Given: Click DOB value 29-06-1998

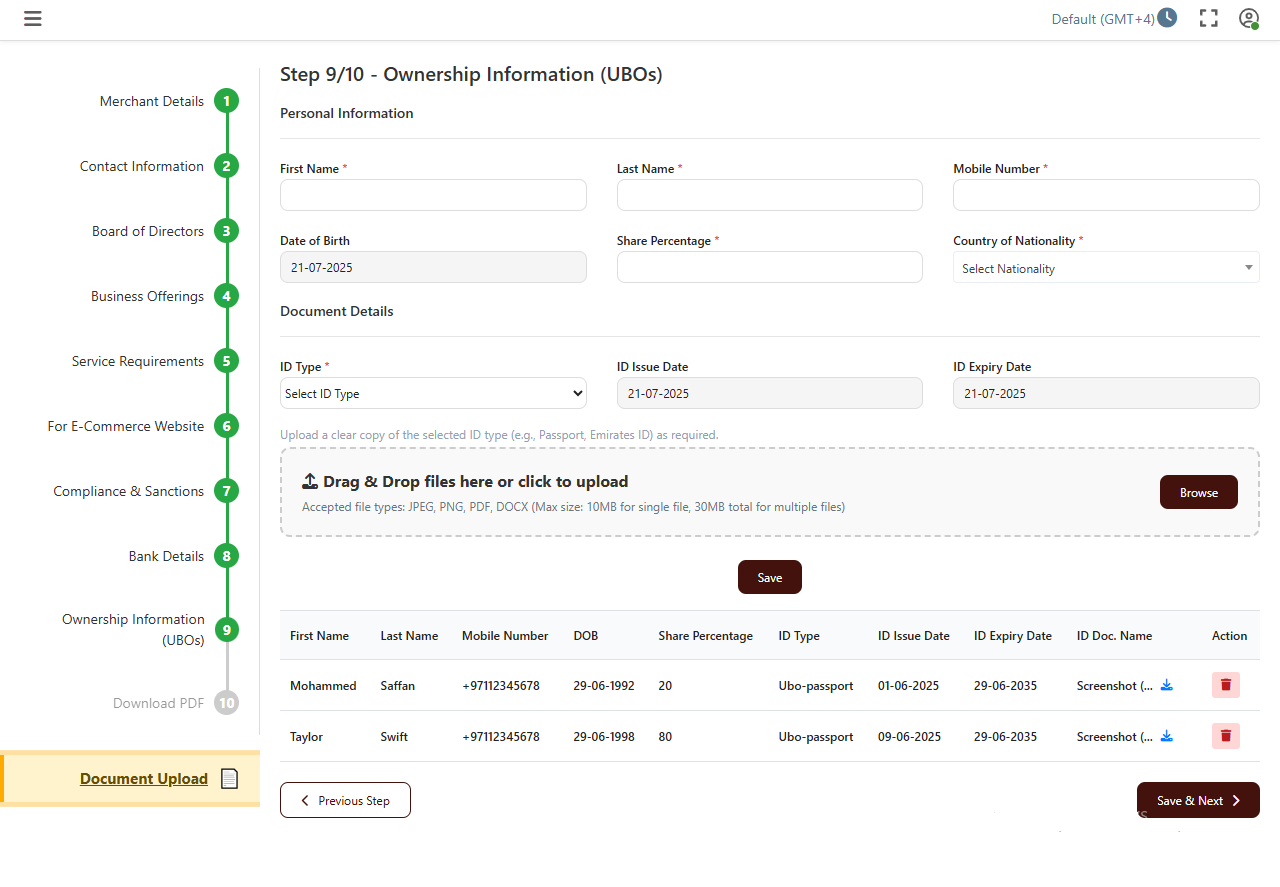Looking at the screenshot, I should (x=604, y=737).
